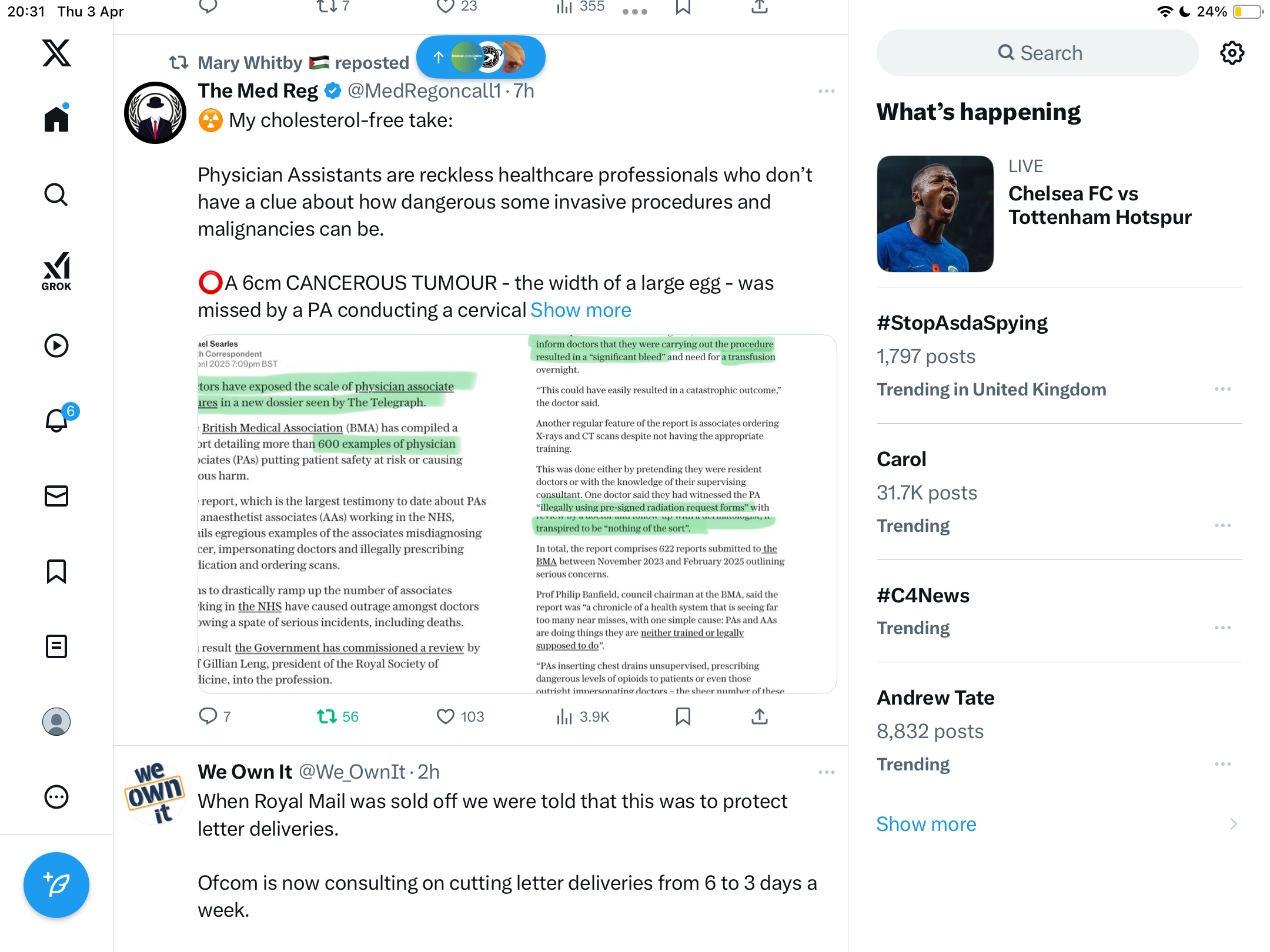Open more options on The Med Reg post

pyautogui.click(x=827, y=91)
